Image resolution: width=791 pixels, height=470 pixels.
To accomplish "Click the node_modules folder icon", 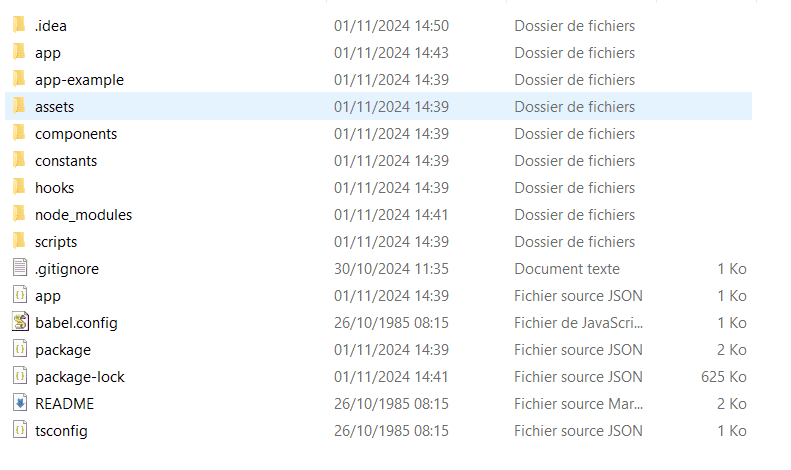I will pos(19,214).
